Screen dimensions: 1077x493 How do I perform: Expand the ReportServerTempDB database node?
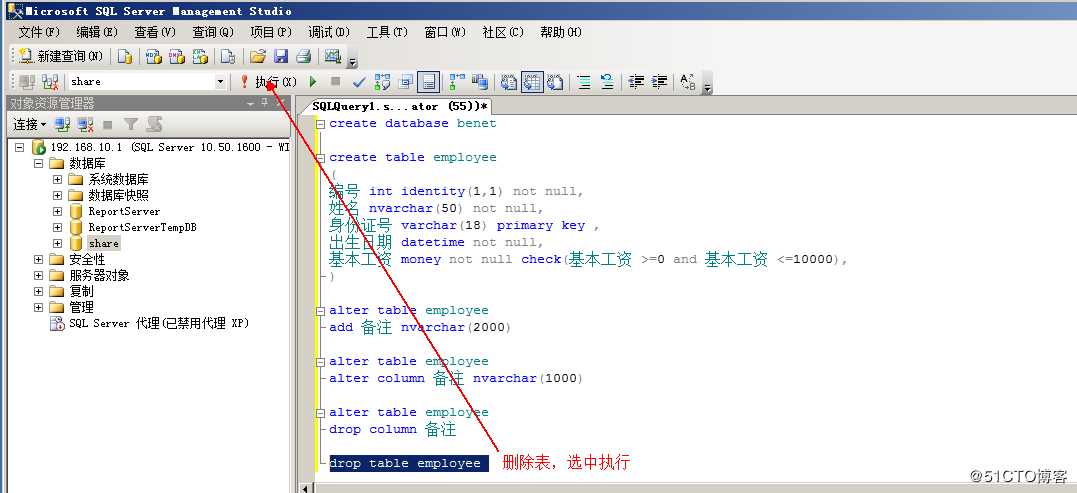57,227
